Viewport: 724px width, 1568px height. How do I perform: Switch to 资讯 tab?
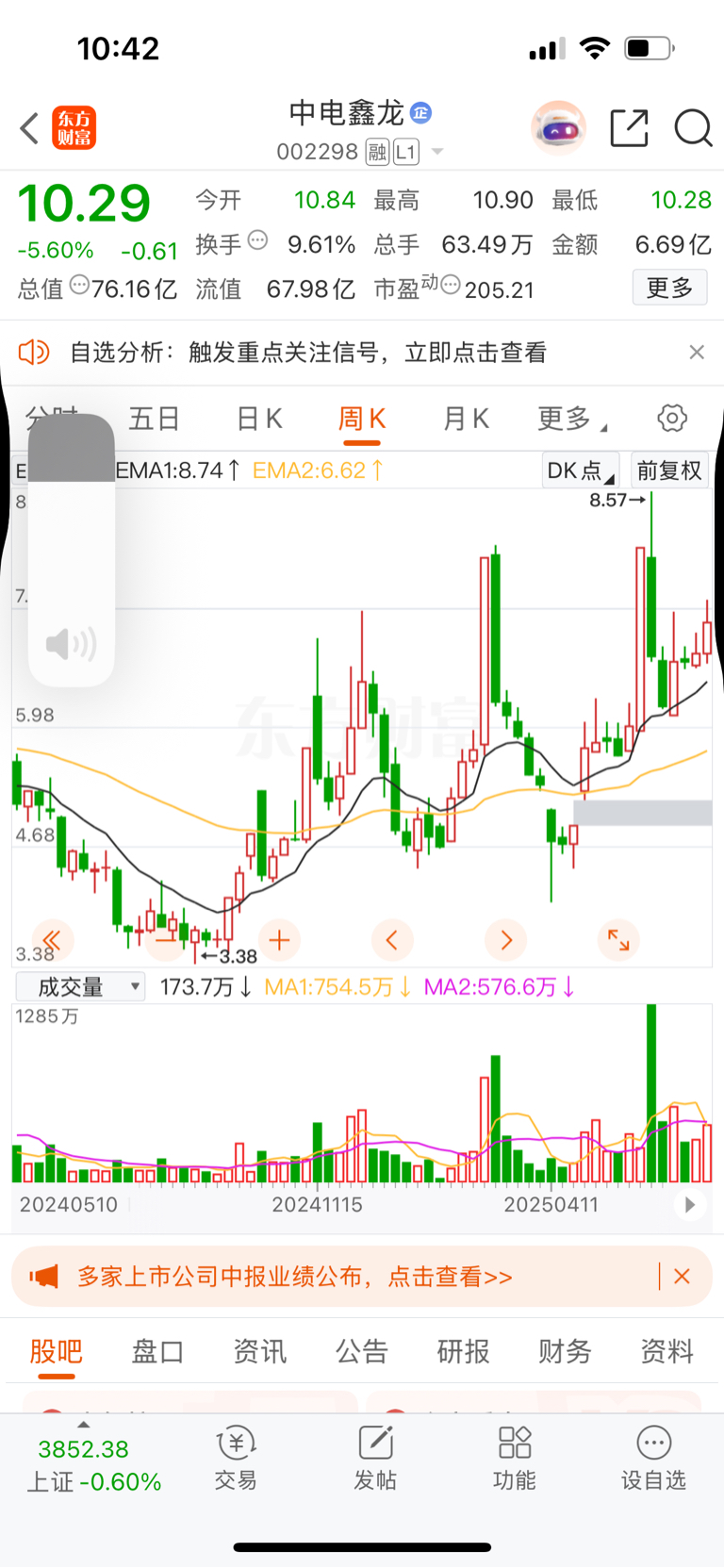point(260,1352)
